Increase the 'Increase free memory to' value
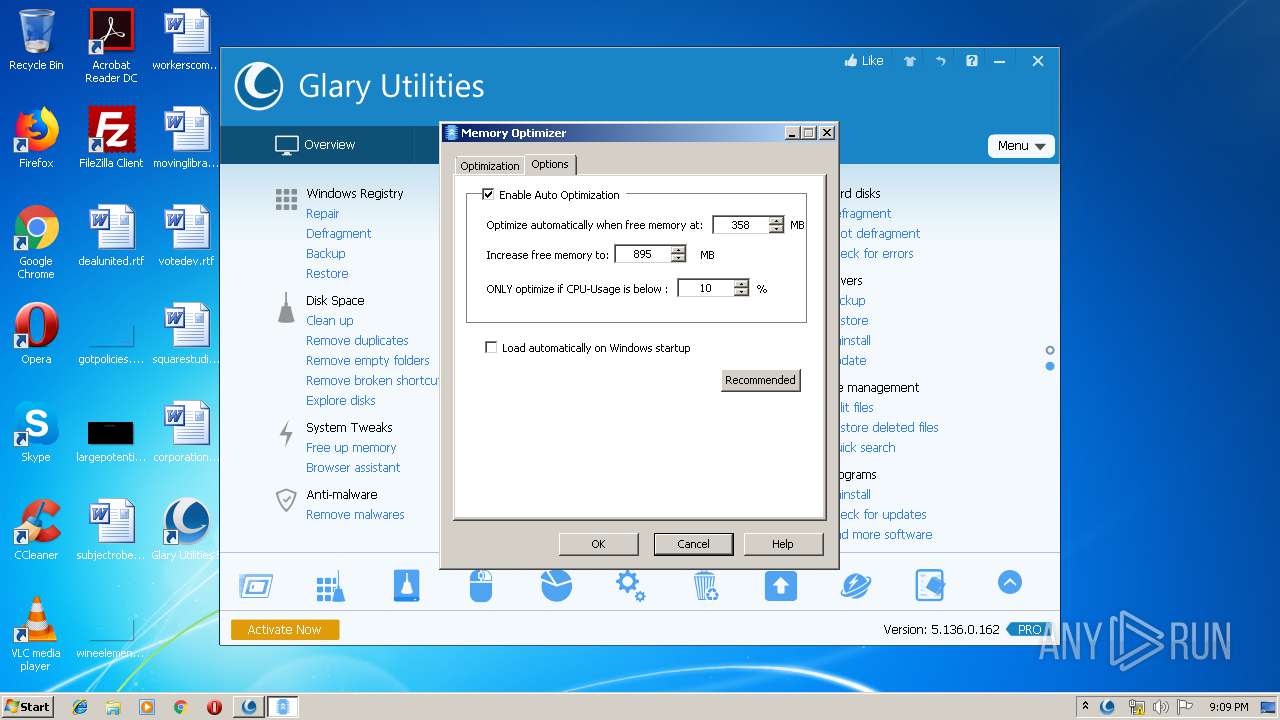This screenshot has width=1280, height=720. point(679,250)
